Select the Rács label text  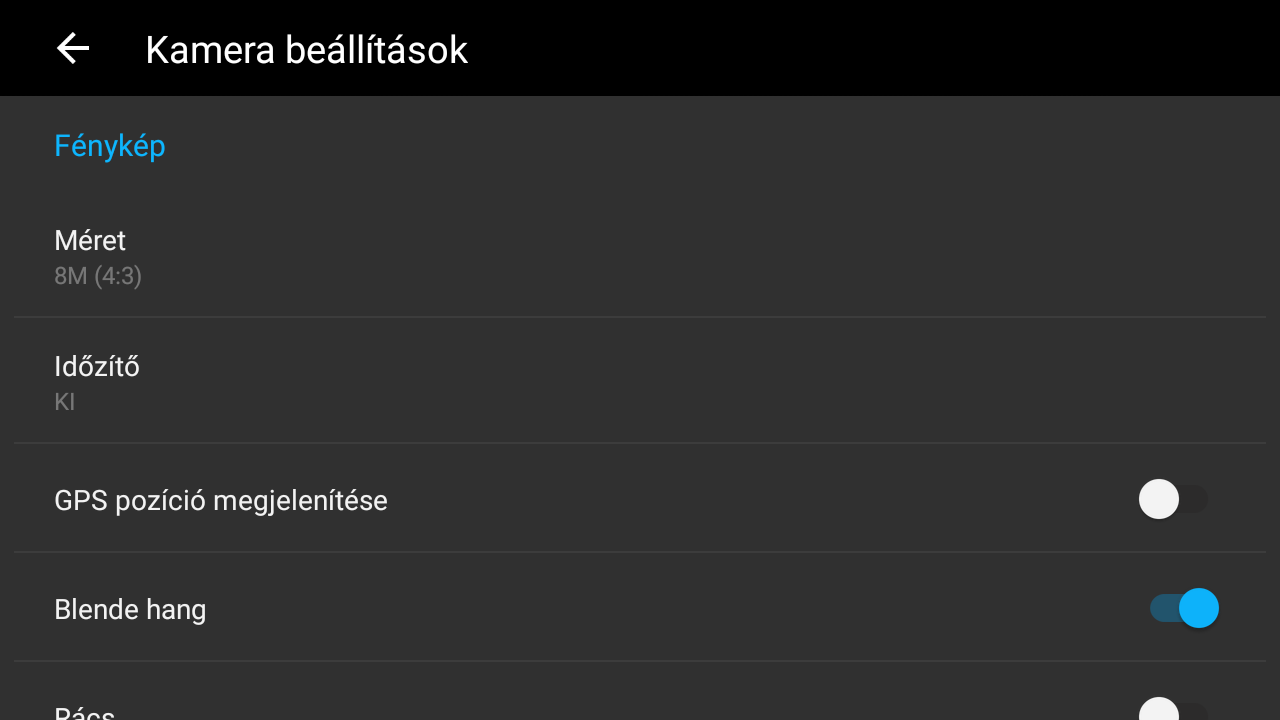point(85,714)
